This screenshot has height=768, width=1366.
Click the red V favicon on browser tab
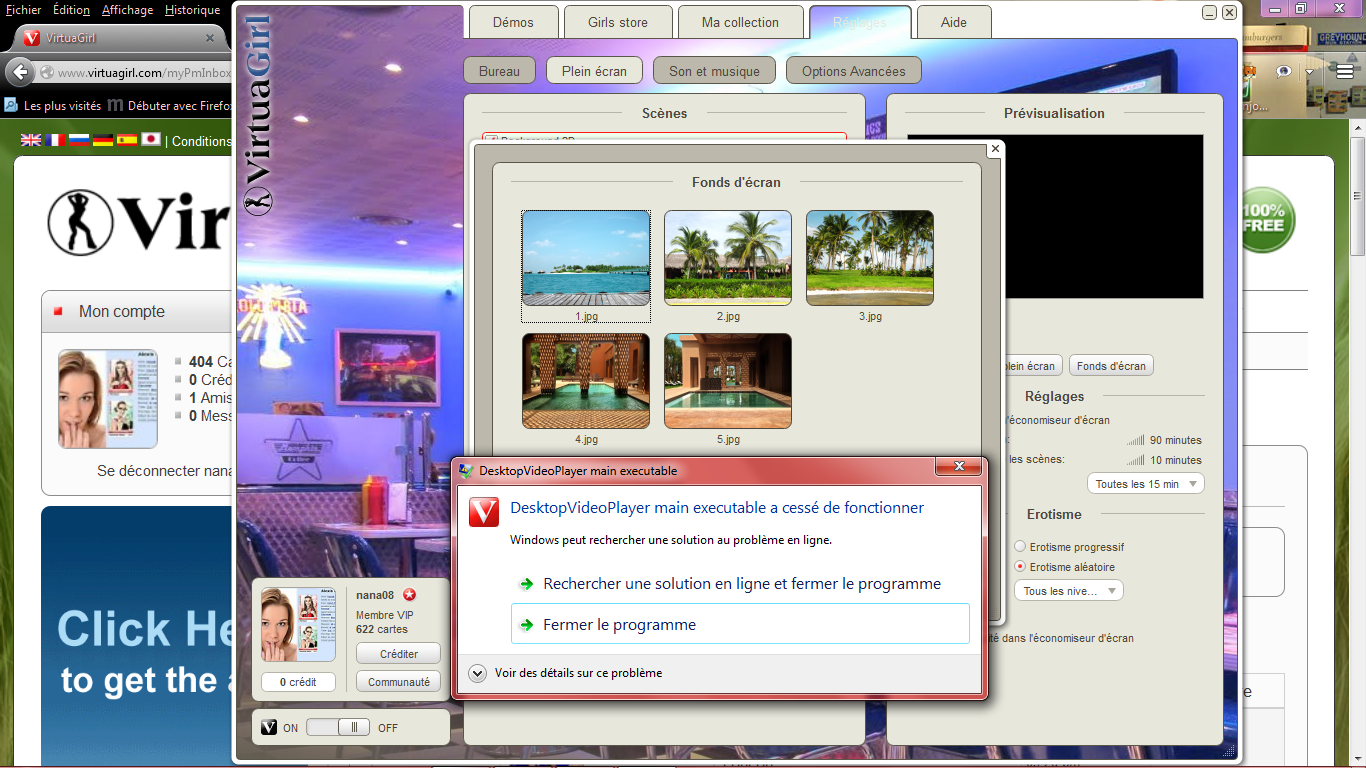pyautogui.click(x=31, y=39)
